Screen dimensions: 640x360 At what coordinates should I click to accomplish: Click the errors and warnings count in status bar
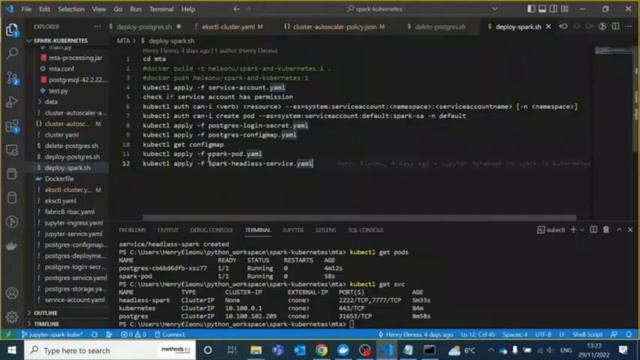coord(133,335)
